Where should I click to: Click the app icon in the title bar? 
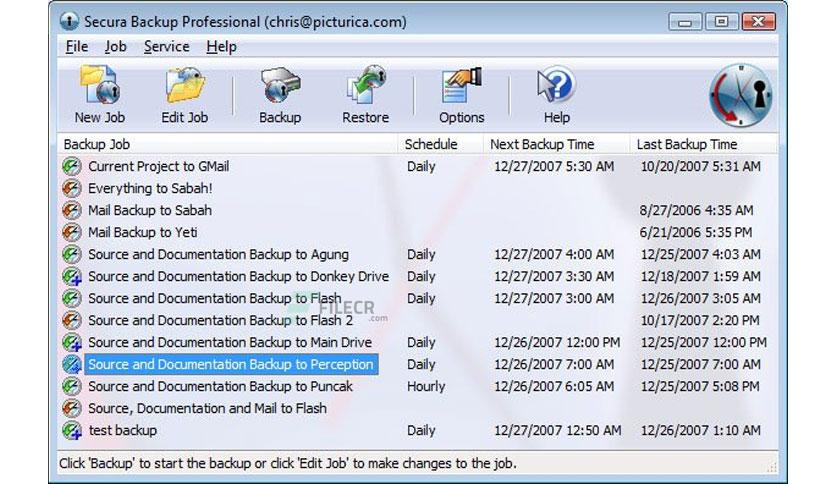tap(69, 21)
